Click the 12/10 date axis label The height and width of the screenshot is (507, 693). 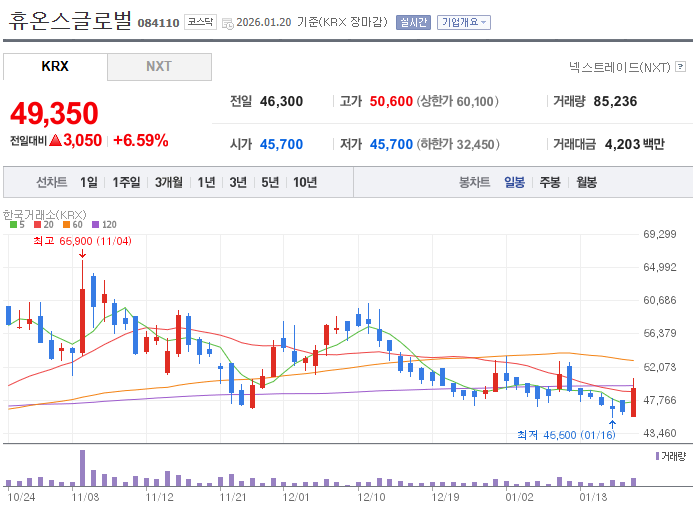click(x=371, y=497)
